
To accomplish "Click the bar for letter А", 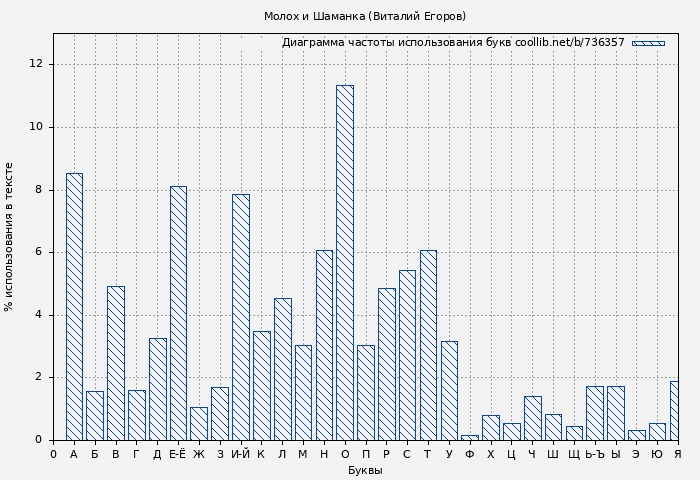I will tap(74, 306).
